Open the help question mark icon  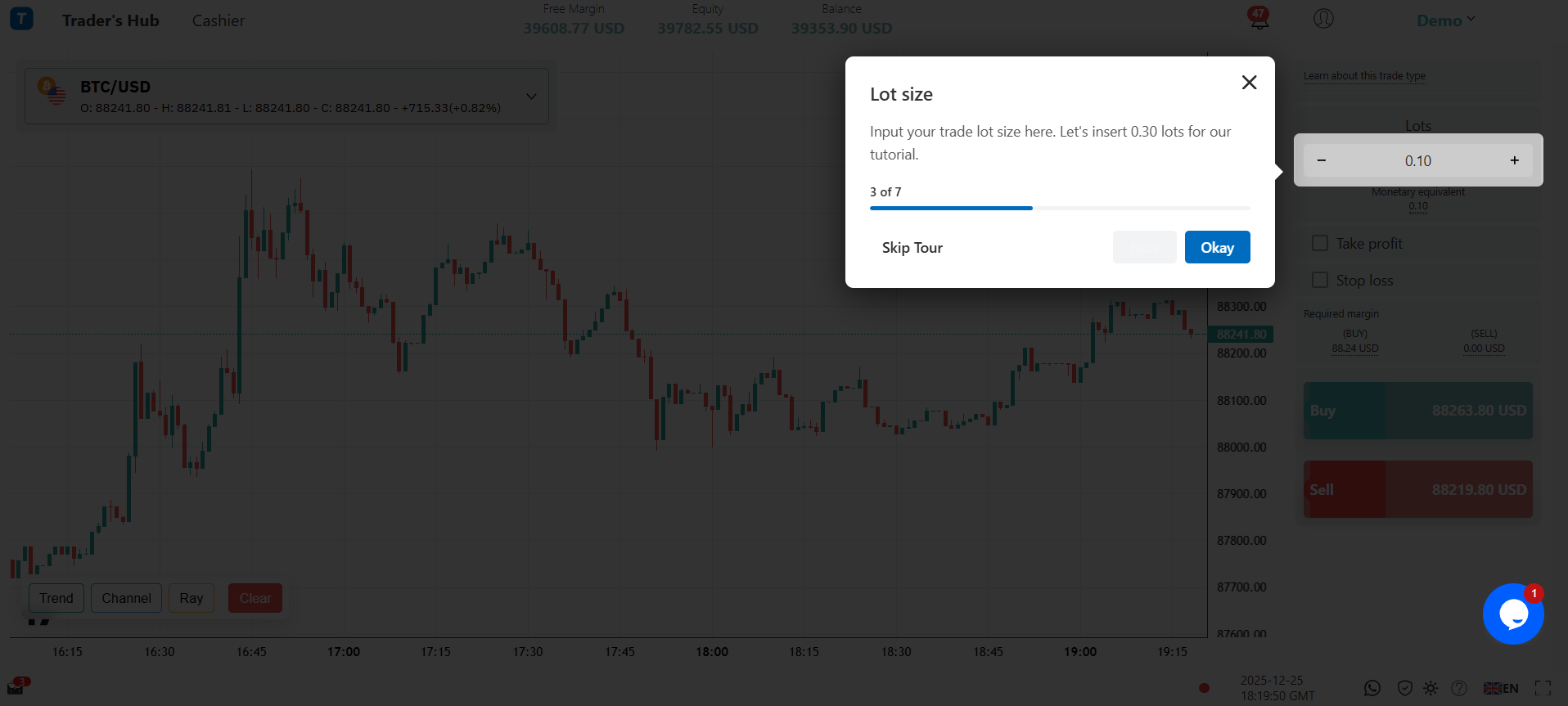(x=1458, y=688)
